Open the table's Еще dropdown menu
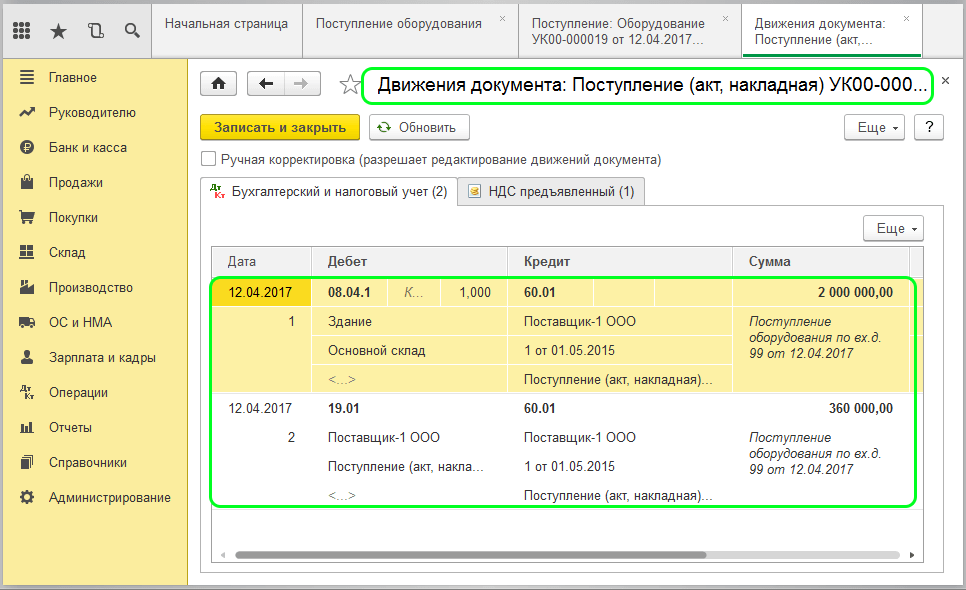 [x=893, y=228]
